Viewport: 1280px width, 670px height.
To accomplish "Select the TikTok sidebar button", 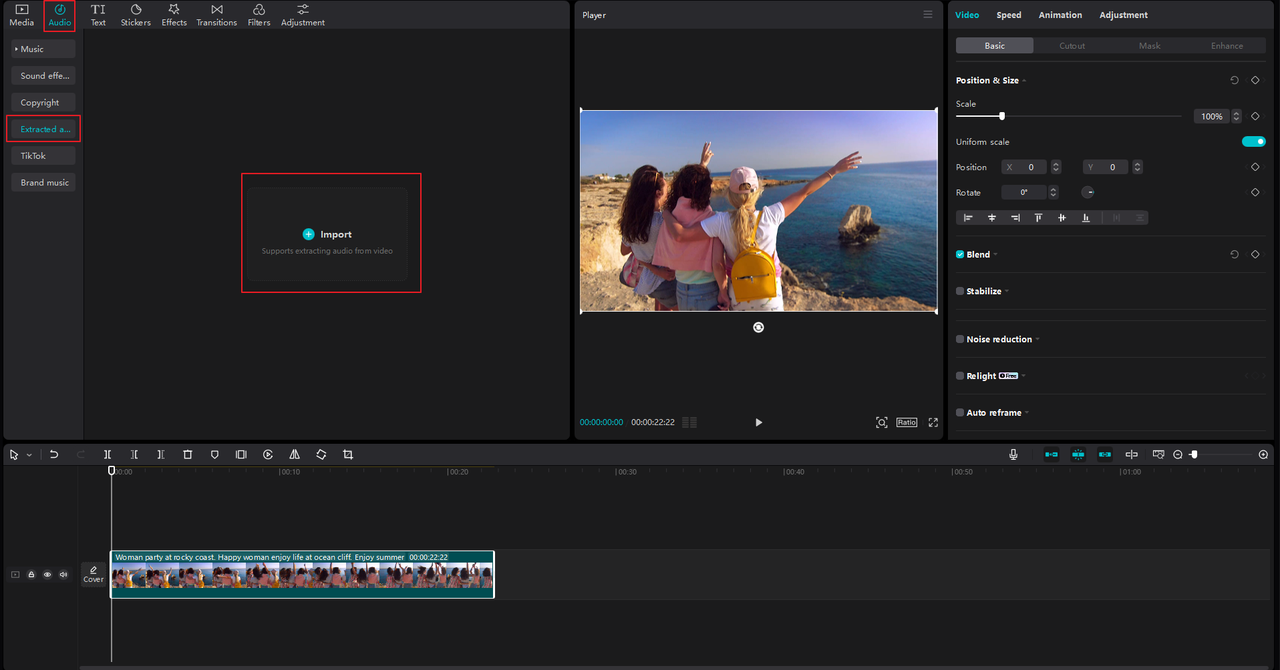I will coord(43,155).
